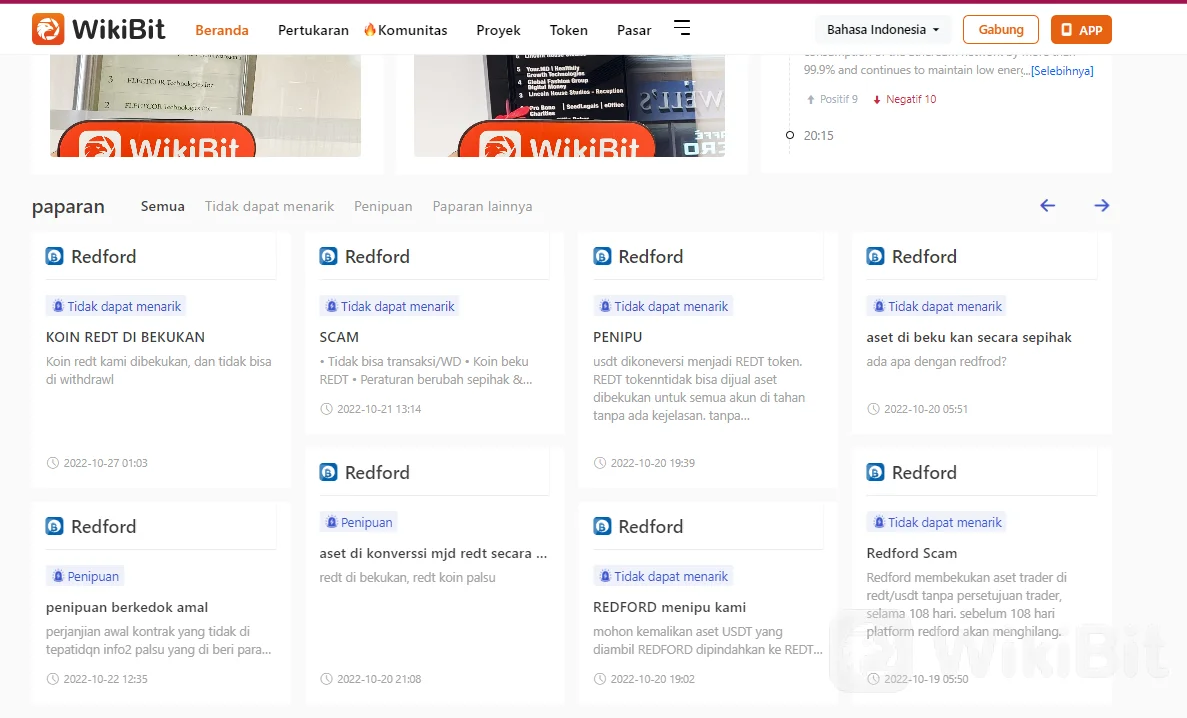
Task: Open the 'aset di konverssi mjd redt secara ...' title
Action: 433,554
